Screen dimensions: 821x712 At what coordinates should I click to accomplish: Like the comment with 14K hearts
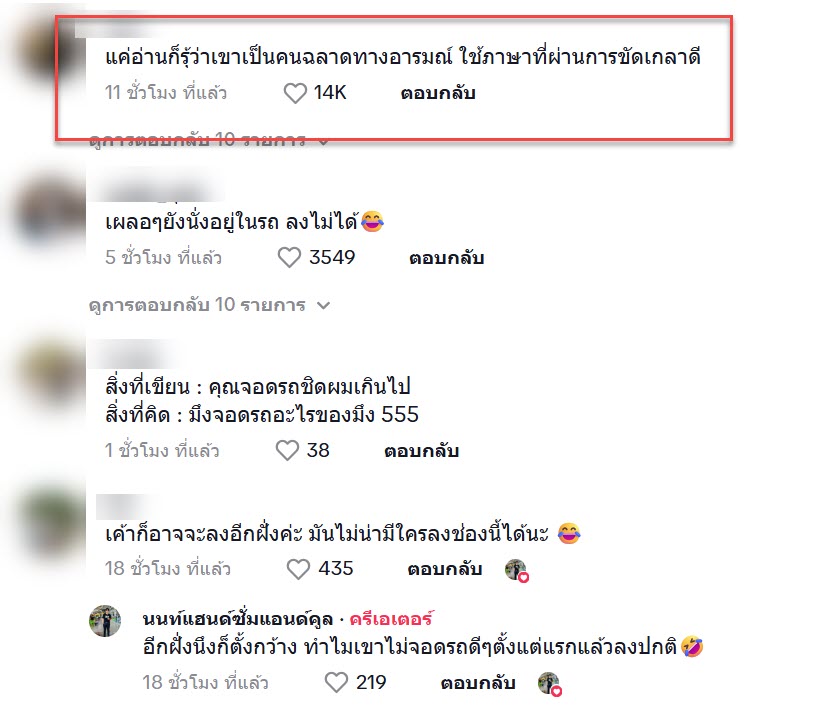click(295, 94)
